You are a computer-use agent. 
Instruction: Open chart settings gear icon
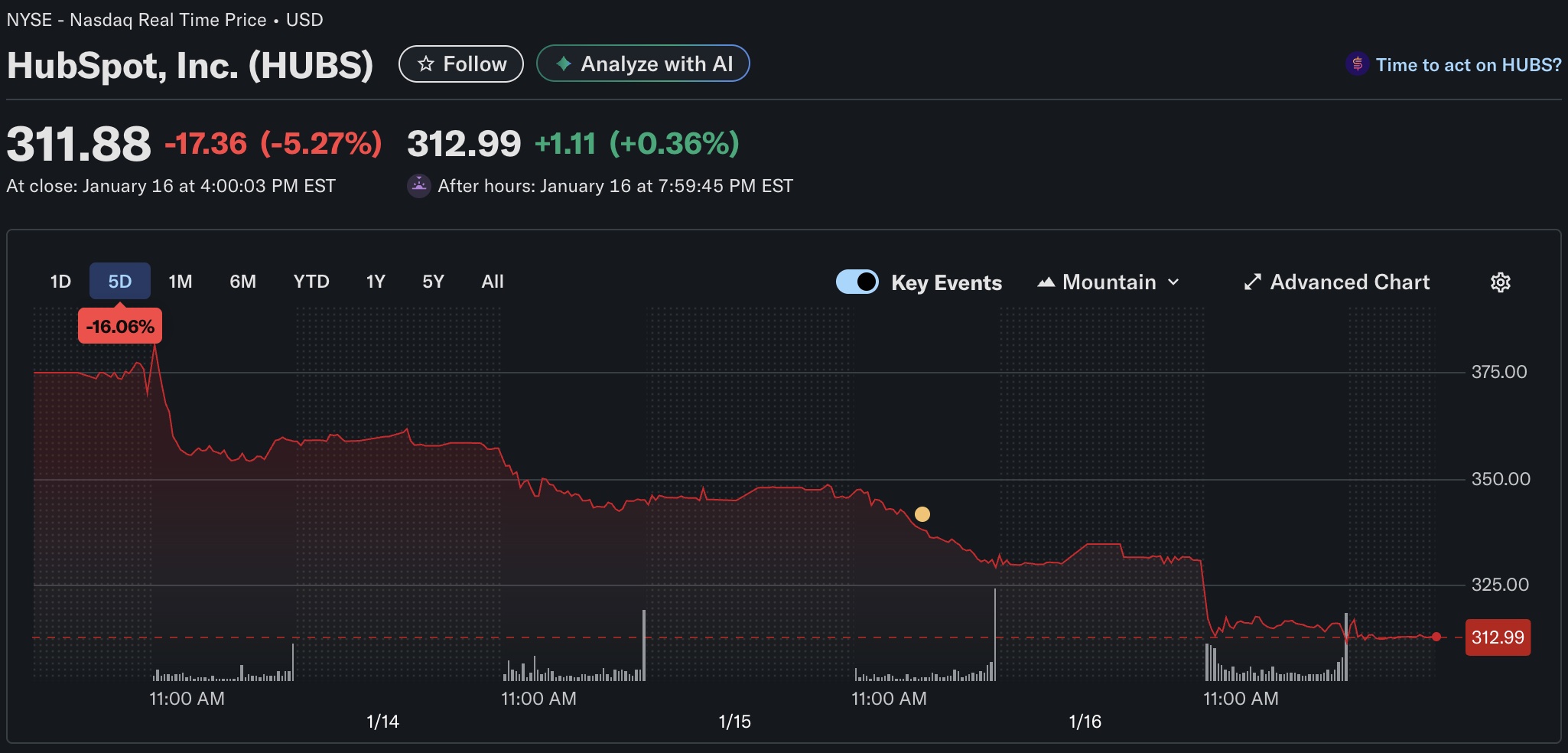[1500, 282]
